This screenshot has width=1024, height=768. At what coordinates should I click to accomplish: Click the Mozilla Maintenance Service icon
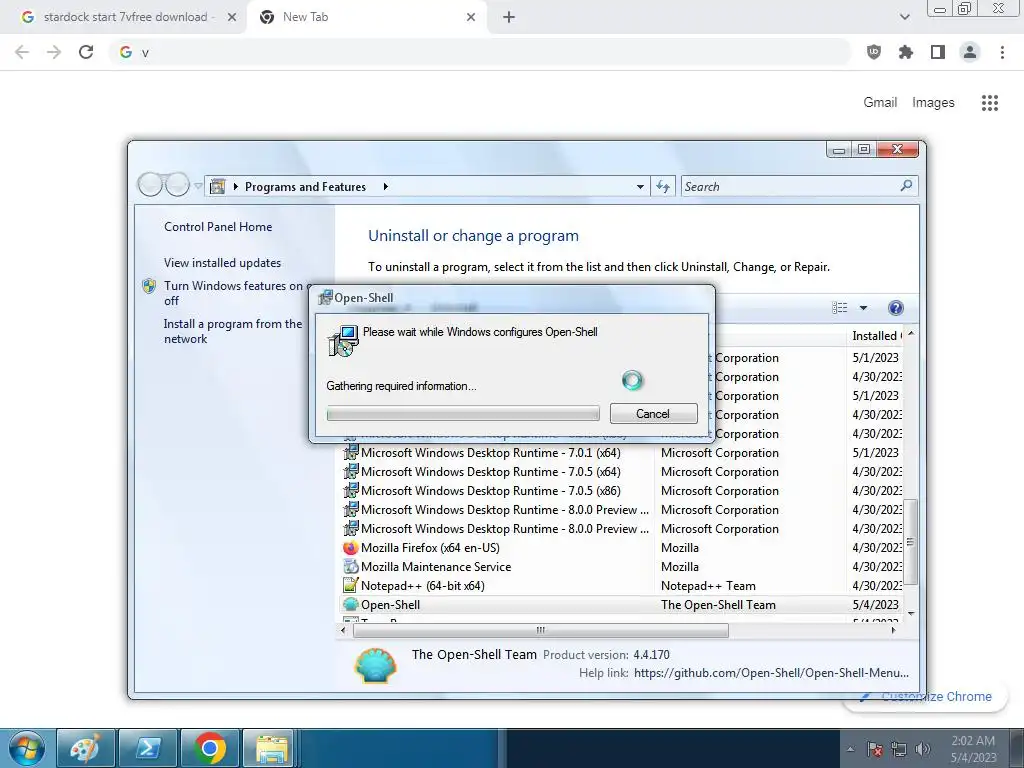(351, 567)
